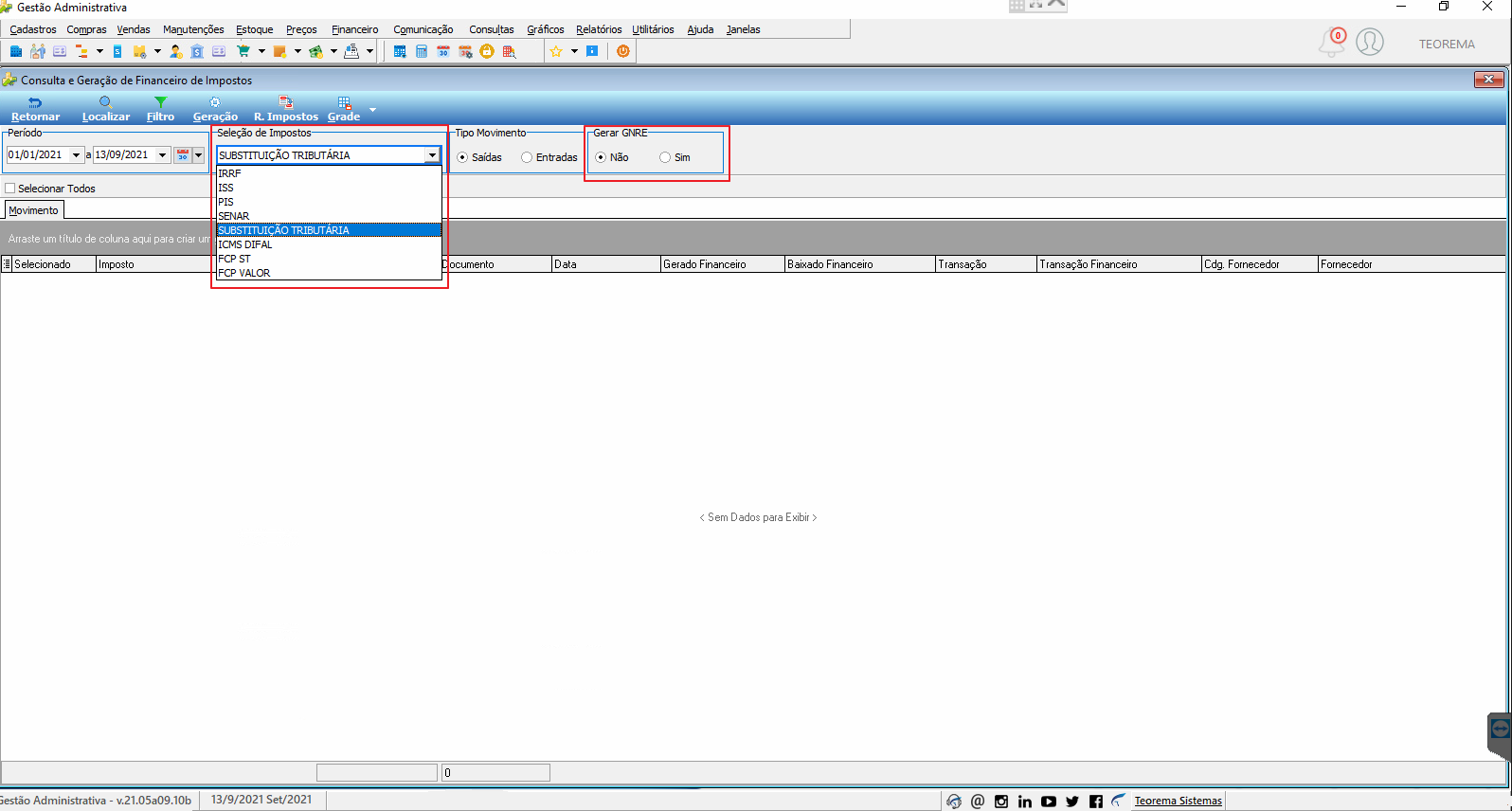Click the R. Impostos button
This screenshot has width=1512, height=811.
click(x=286, y=109)
